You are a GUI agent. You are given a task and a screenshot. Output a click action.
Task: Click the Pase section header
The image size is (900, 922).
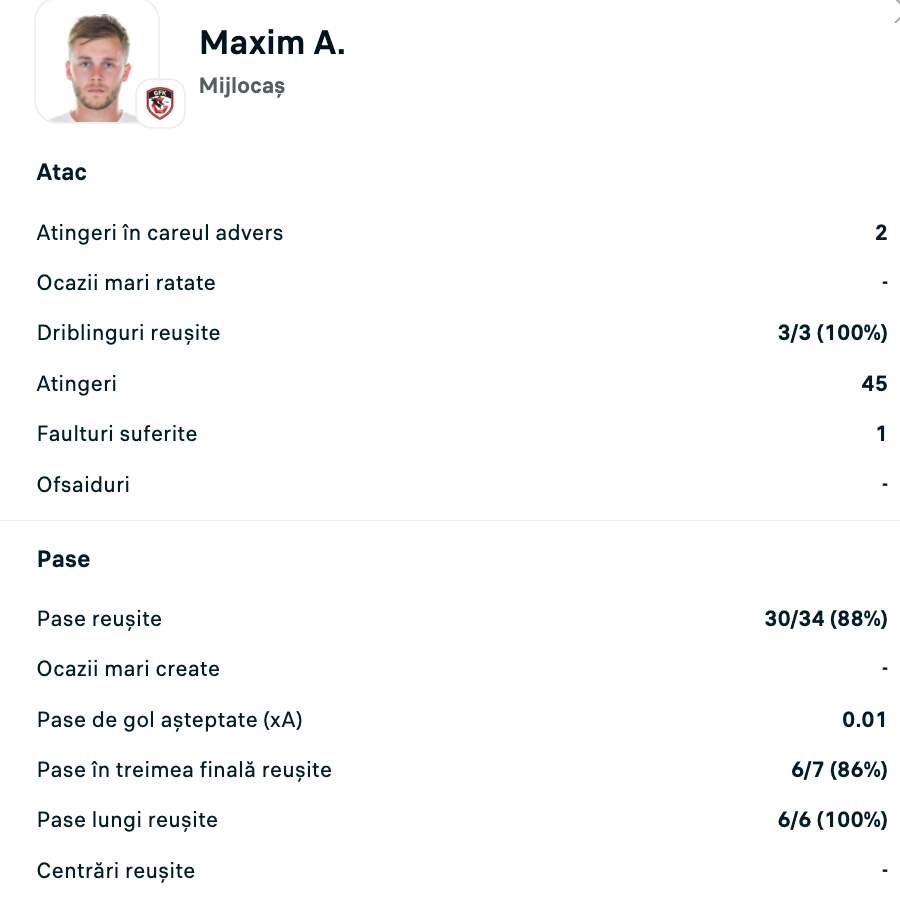tap(63, 559)
